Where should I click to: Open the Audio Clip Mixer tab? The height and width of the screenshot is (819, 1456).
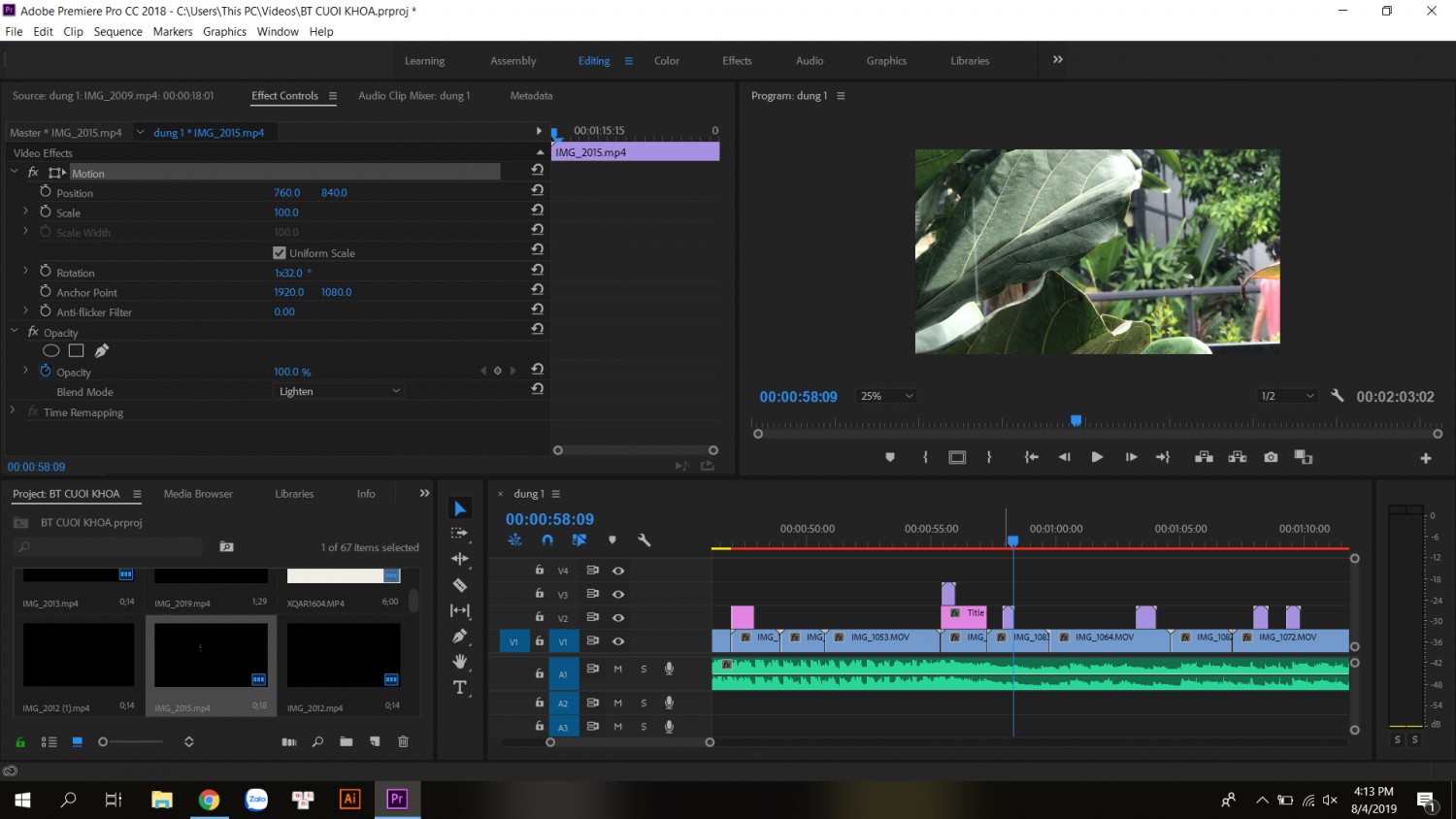click(414, 96)
